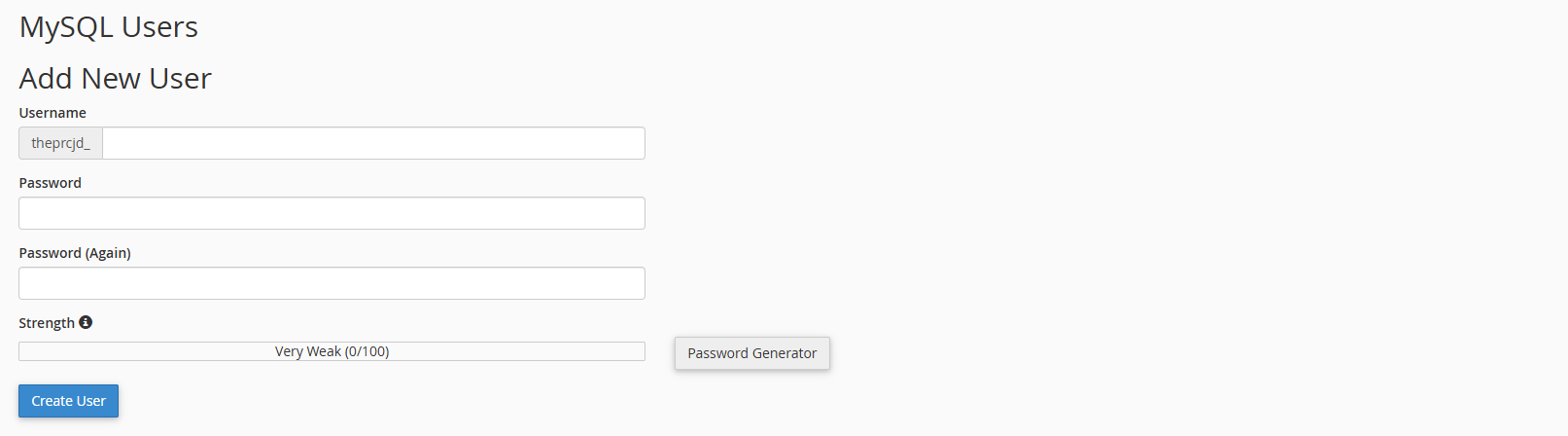Click the MySQL Users heading
The height and width of the screenshot is (436, 1568).
click(x=109, y=27)
